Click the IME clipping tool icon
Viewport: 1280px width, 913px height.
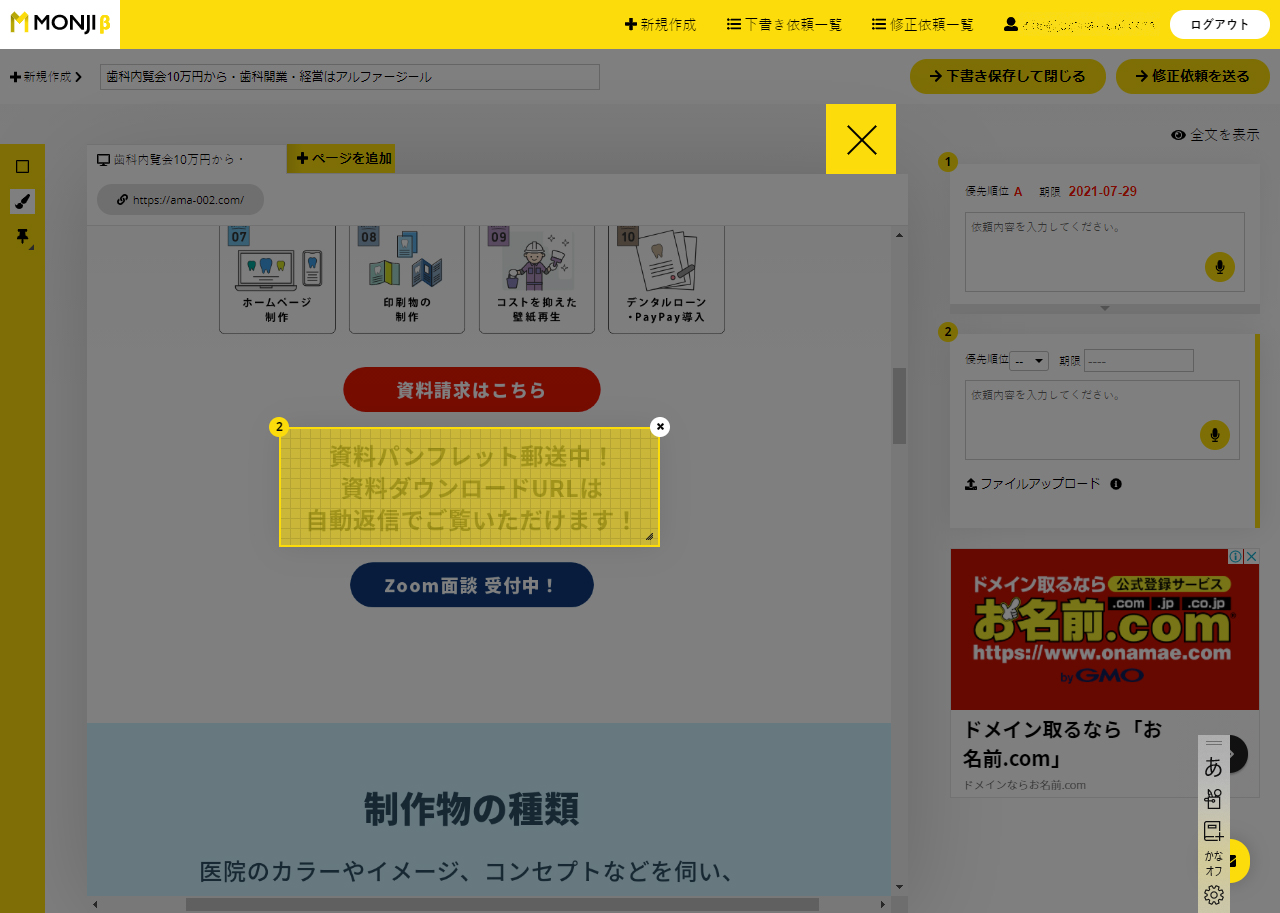click(x=1213, y=798)
